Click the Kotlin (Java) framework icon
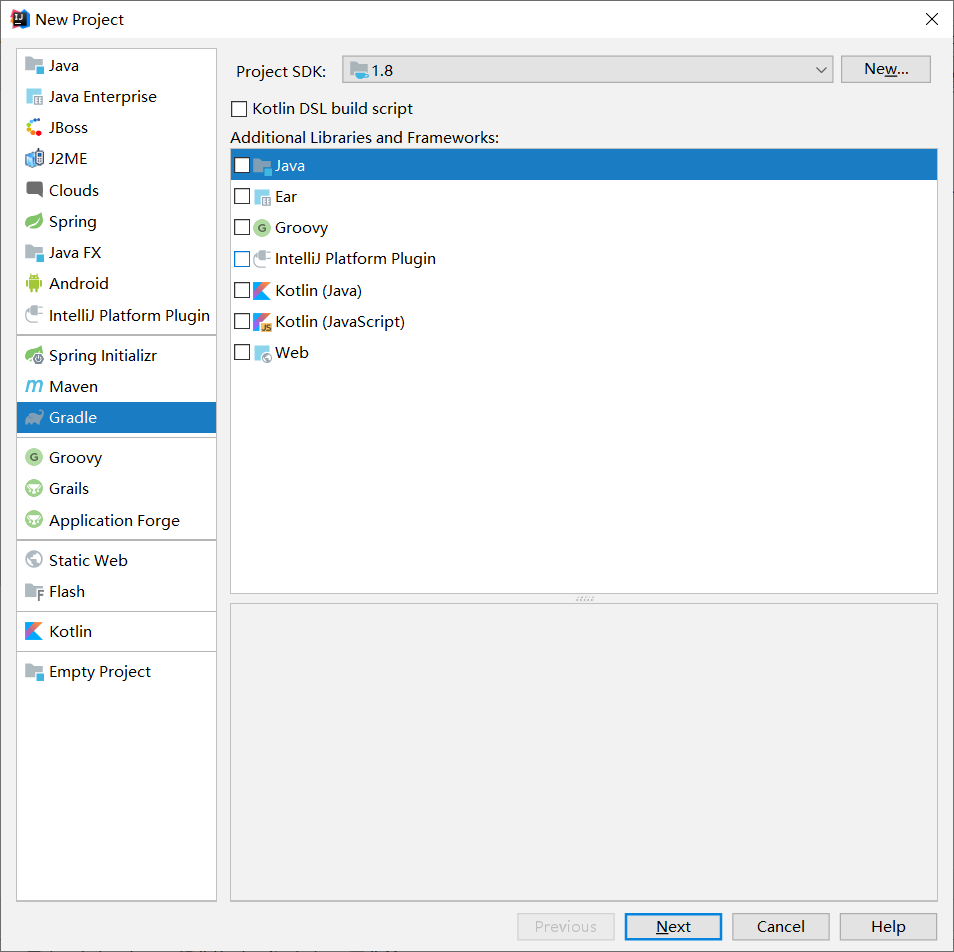Image resolution: width=954 pixels, height=952 pixels. pyautogui.click(x=262, y=291)
